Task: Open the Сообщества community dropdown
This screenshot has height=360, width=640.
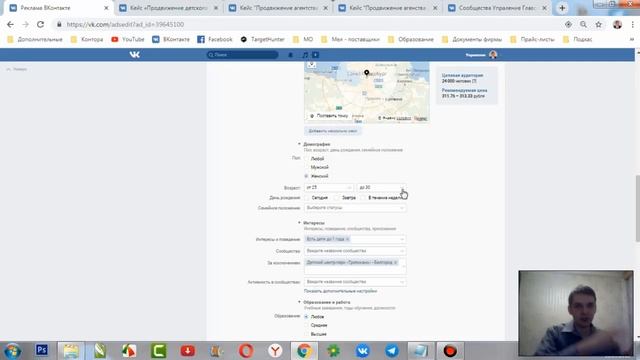Action: point(355,251)
